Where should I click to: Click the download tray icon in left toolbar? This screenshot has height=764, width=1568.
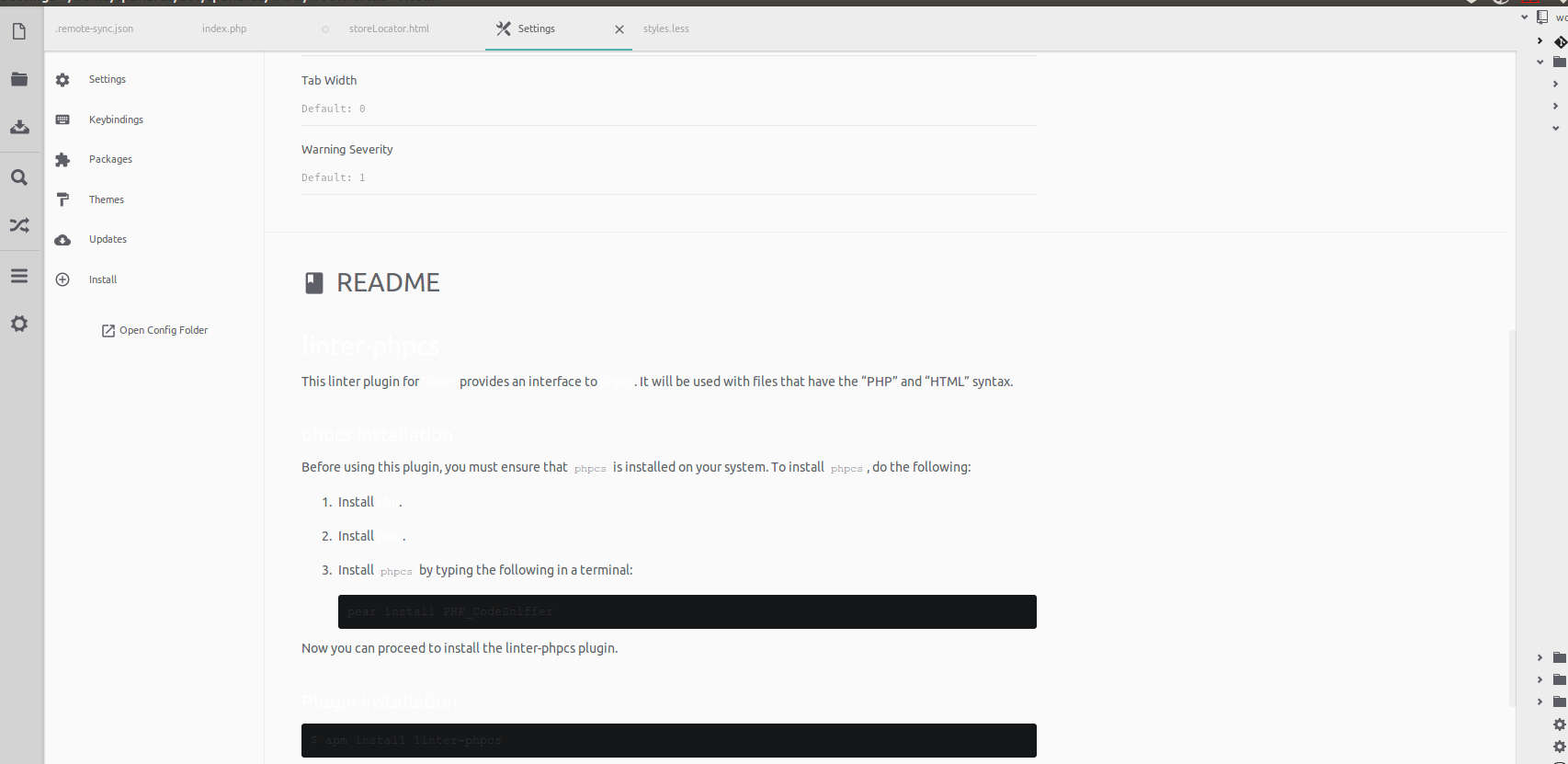(18, 127)
